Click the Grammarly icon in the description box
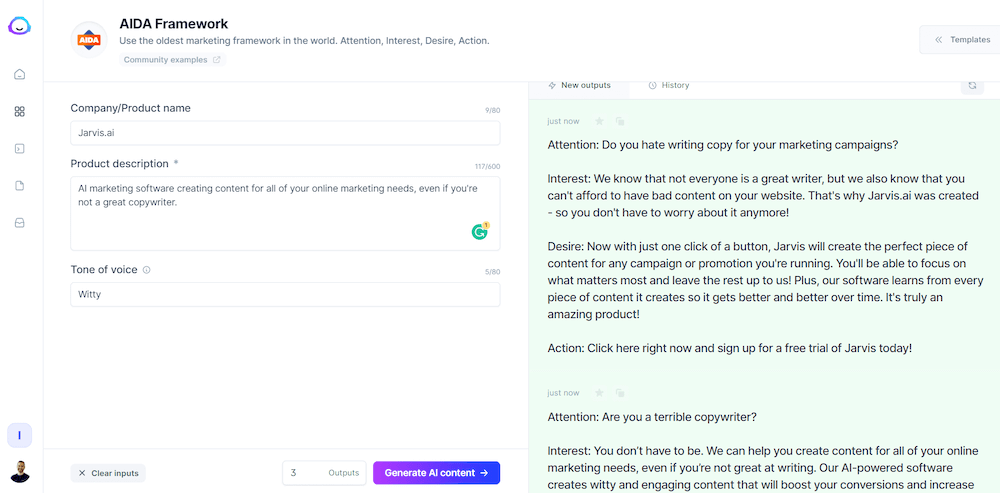Image resolution: width=1000 pixels, height=493 pixels. (480, 232)
